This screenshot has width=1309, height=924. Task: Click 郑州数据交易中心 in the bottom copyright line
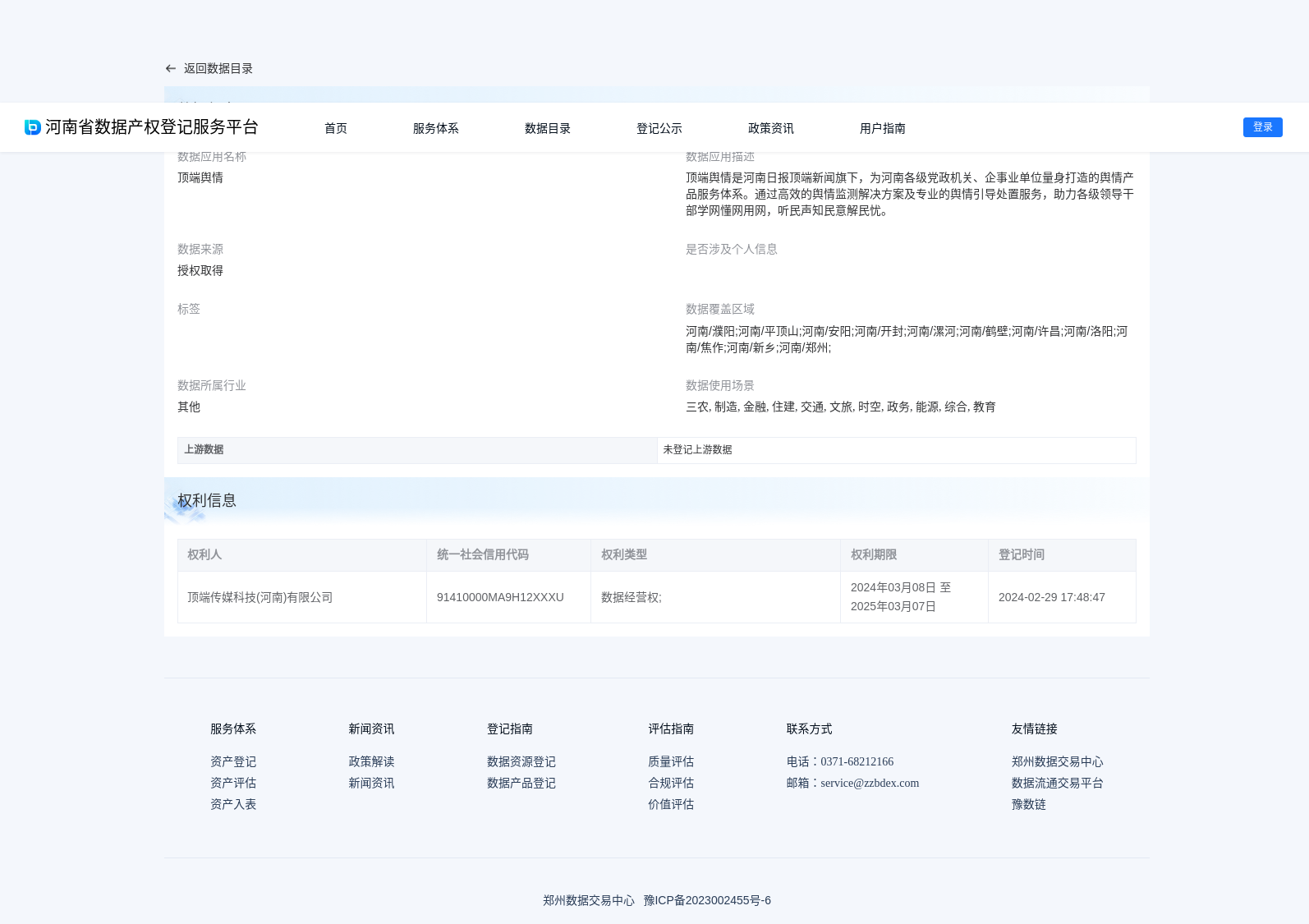tap(589, 901)
